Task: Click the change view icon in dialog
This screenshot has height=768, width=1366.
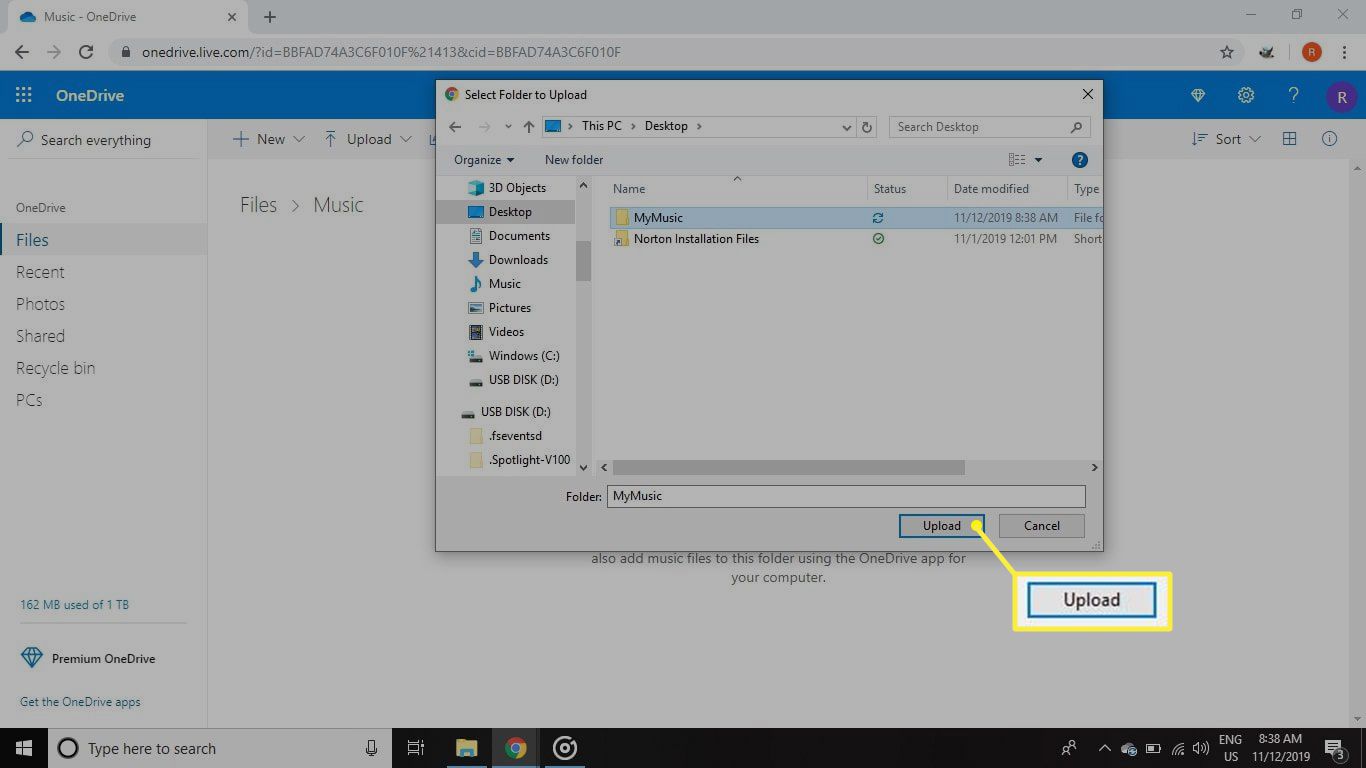Action: click(1017, 160)
